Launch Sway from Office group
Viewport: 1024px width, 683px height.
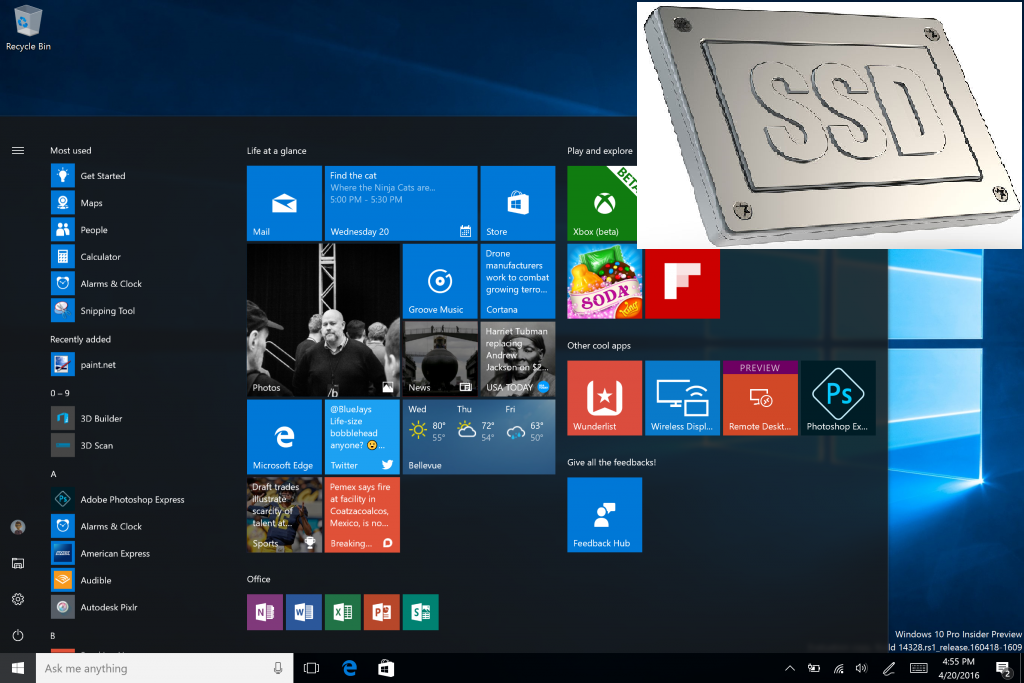421,612
